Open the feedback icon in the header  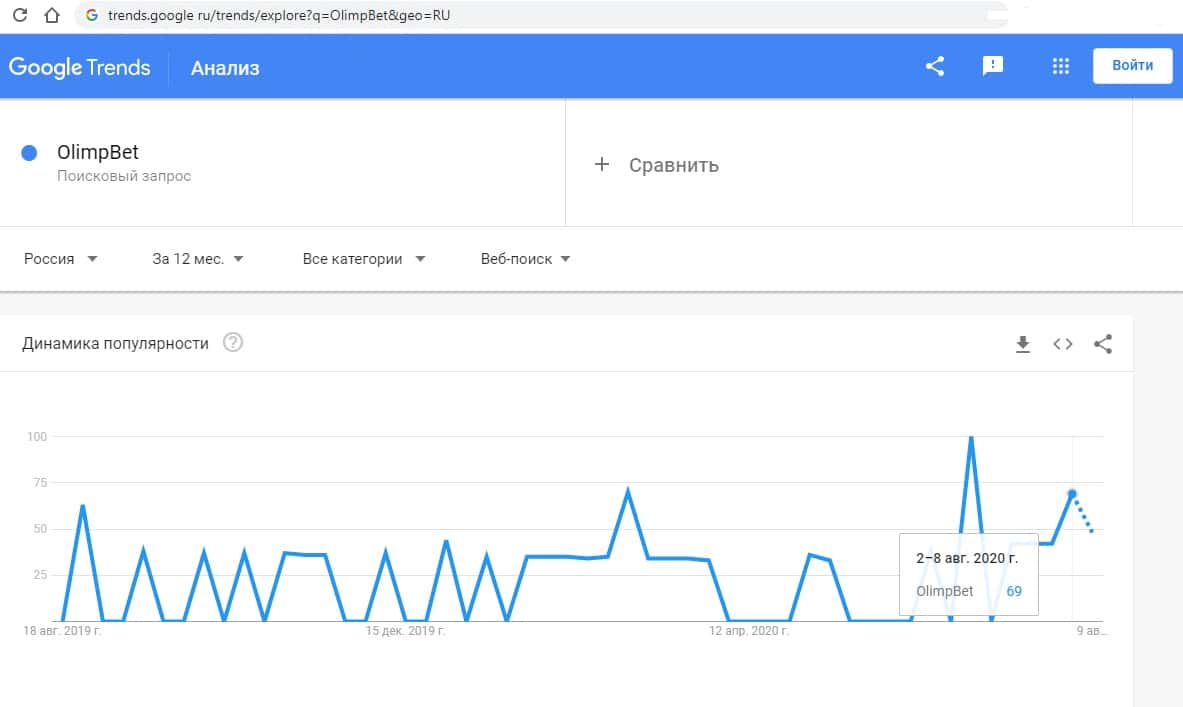coord(993,67)
